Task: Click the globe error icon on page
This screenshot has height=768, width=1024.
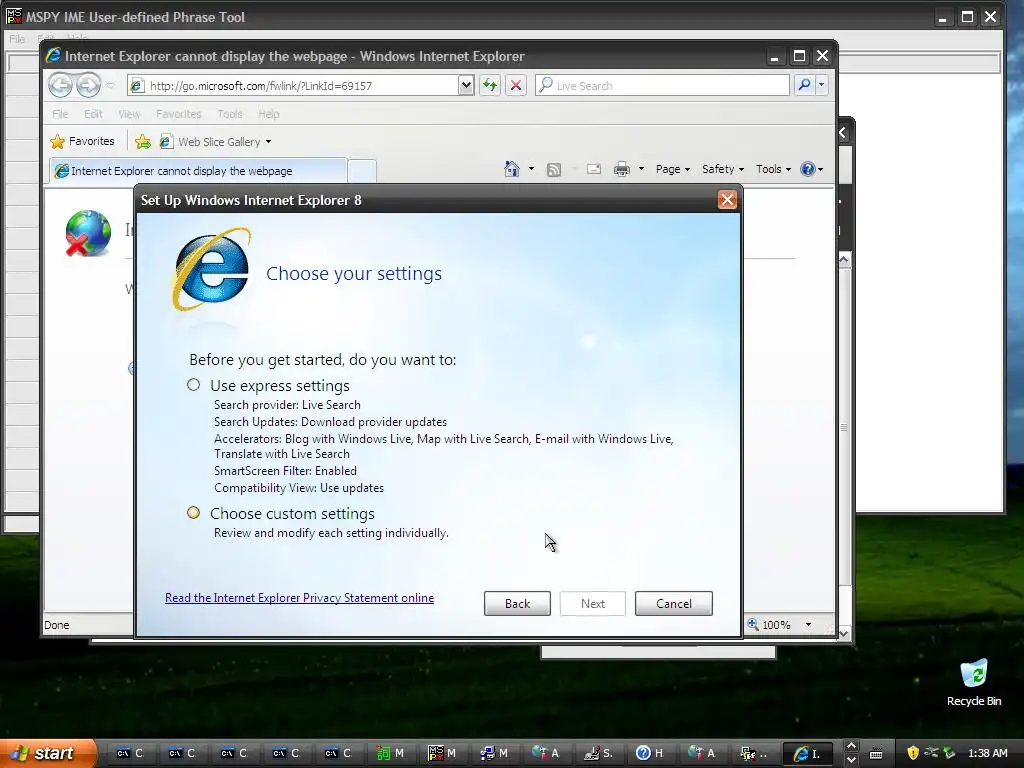Action: point(88,233)
